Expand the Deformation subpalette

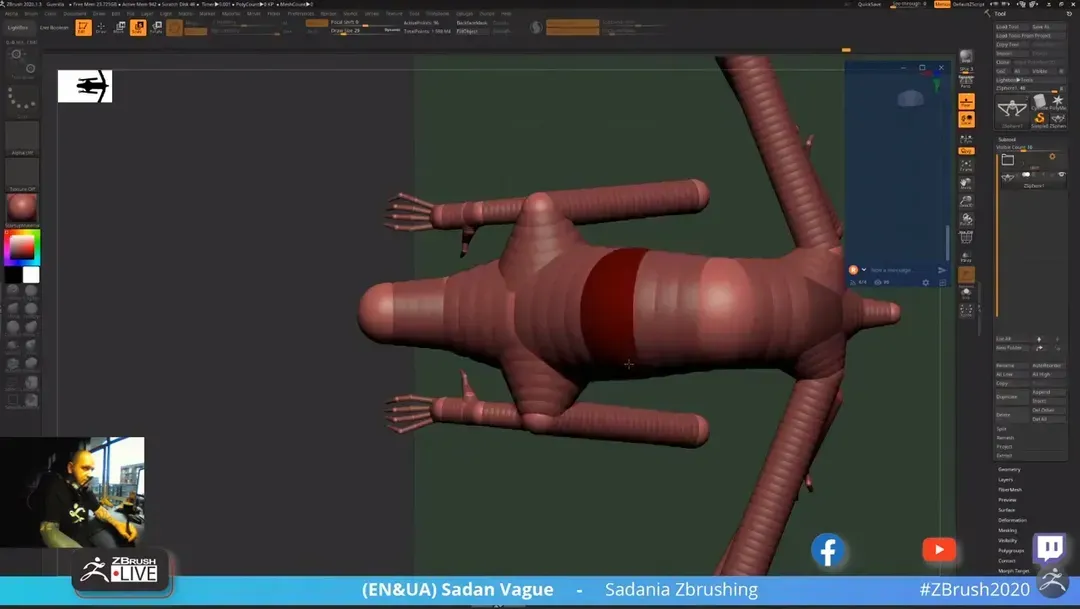coord(1011,520)
